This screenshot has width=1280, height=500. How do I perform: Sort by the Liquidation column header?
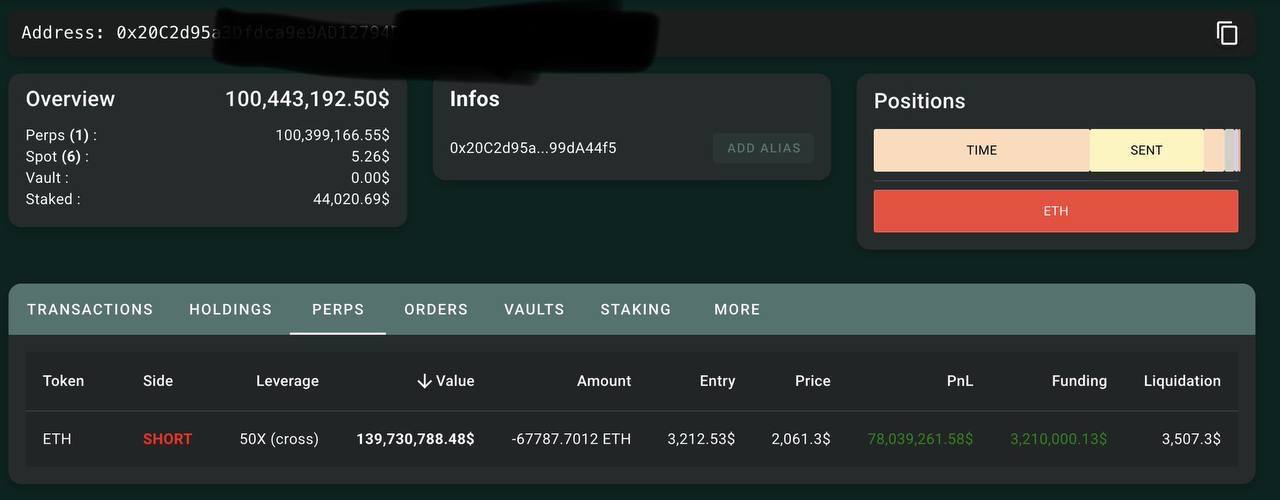point(1182,381)
